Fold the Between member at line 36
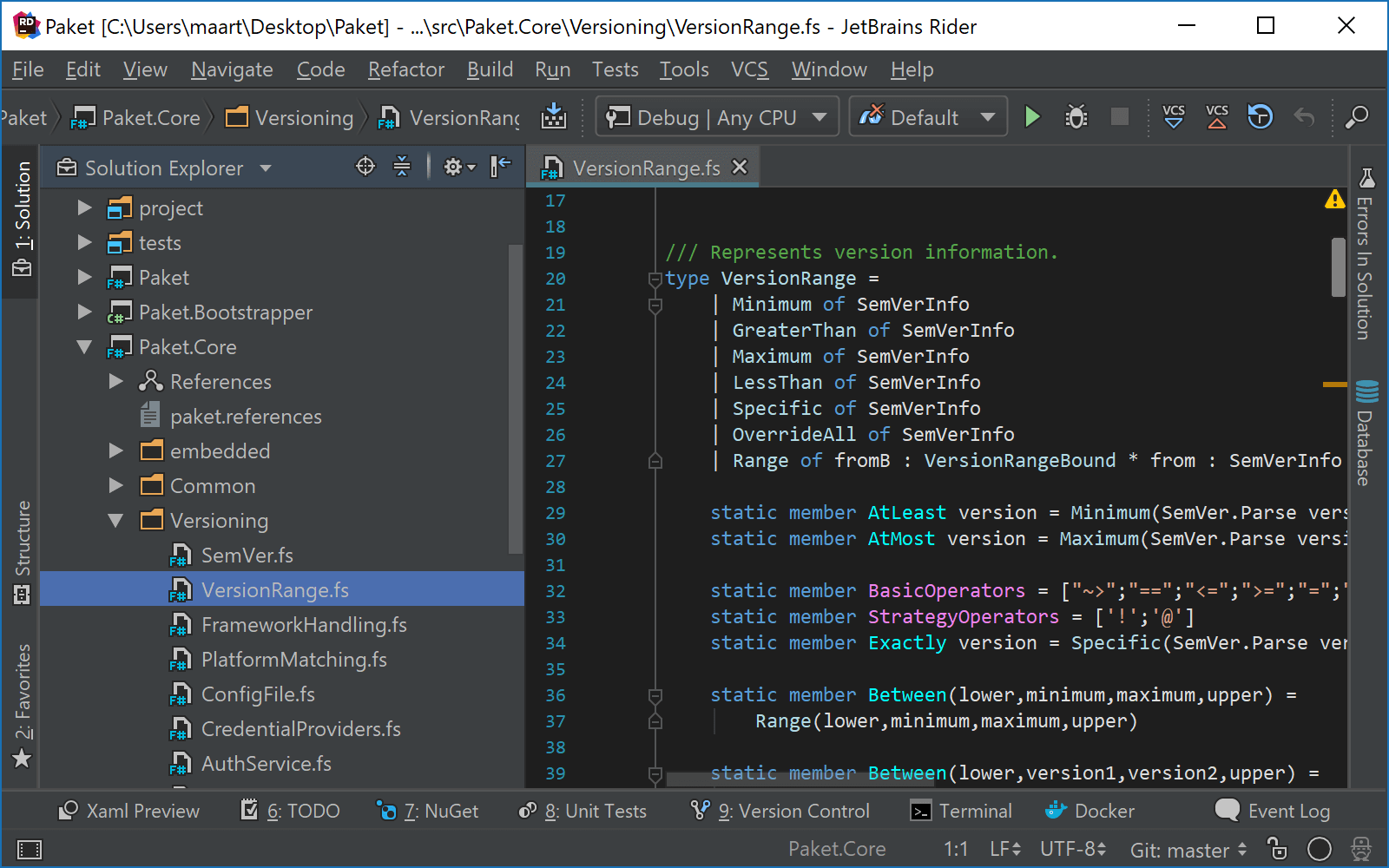Image resolution: width=1389 pixels, height=868 pixels. [x=655, y=695]
